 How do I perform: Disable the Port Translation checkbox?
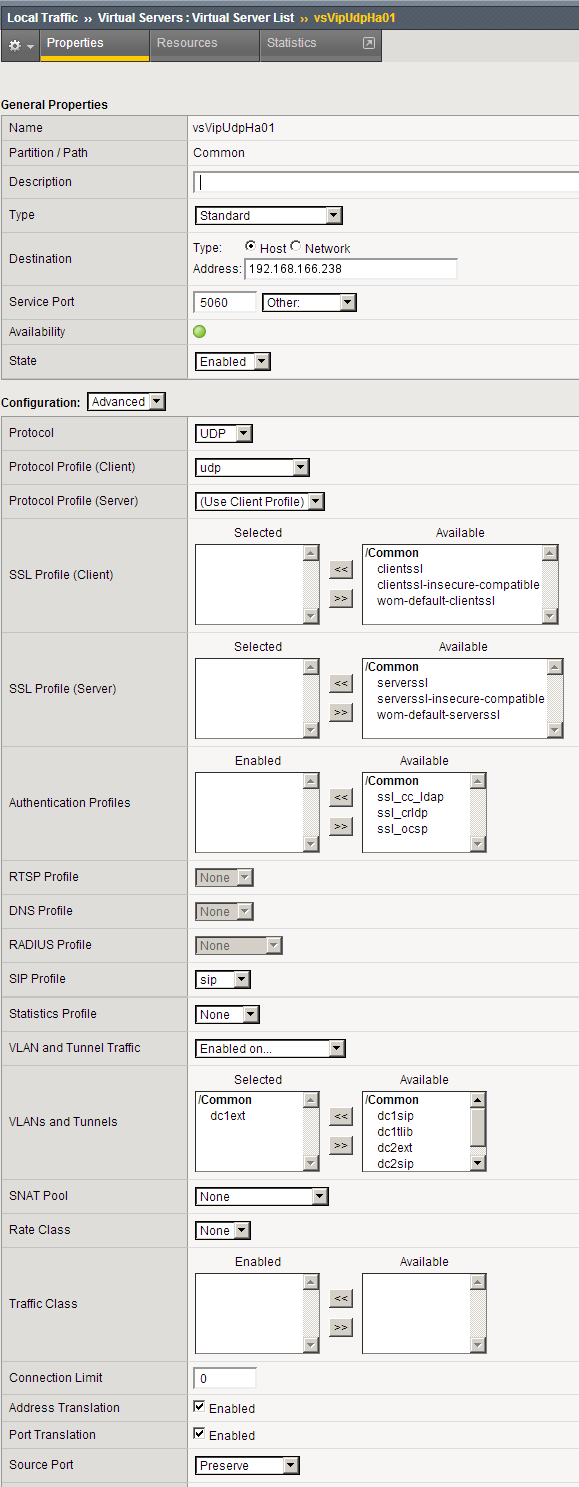tap(199, 1435)
